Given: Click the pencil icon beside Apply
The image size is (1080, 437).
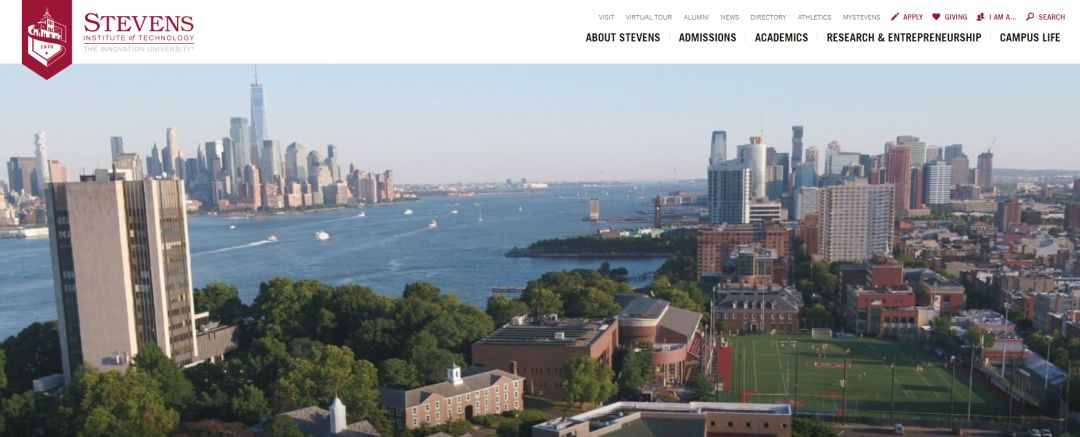Looking at the screenshot, I should (x=895, y=17).
